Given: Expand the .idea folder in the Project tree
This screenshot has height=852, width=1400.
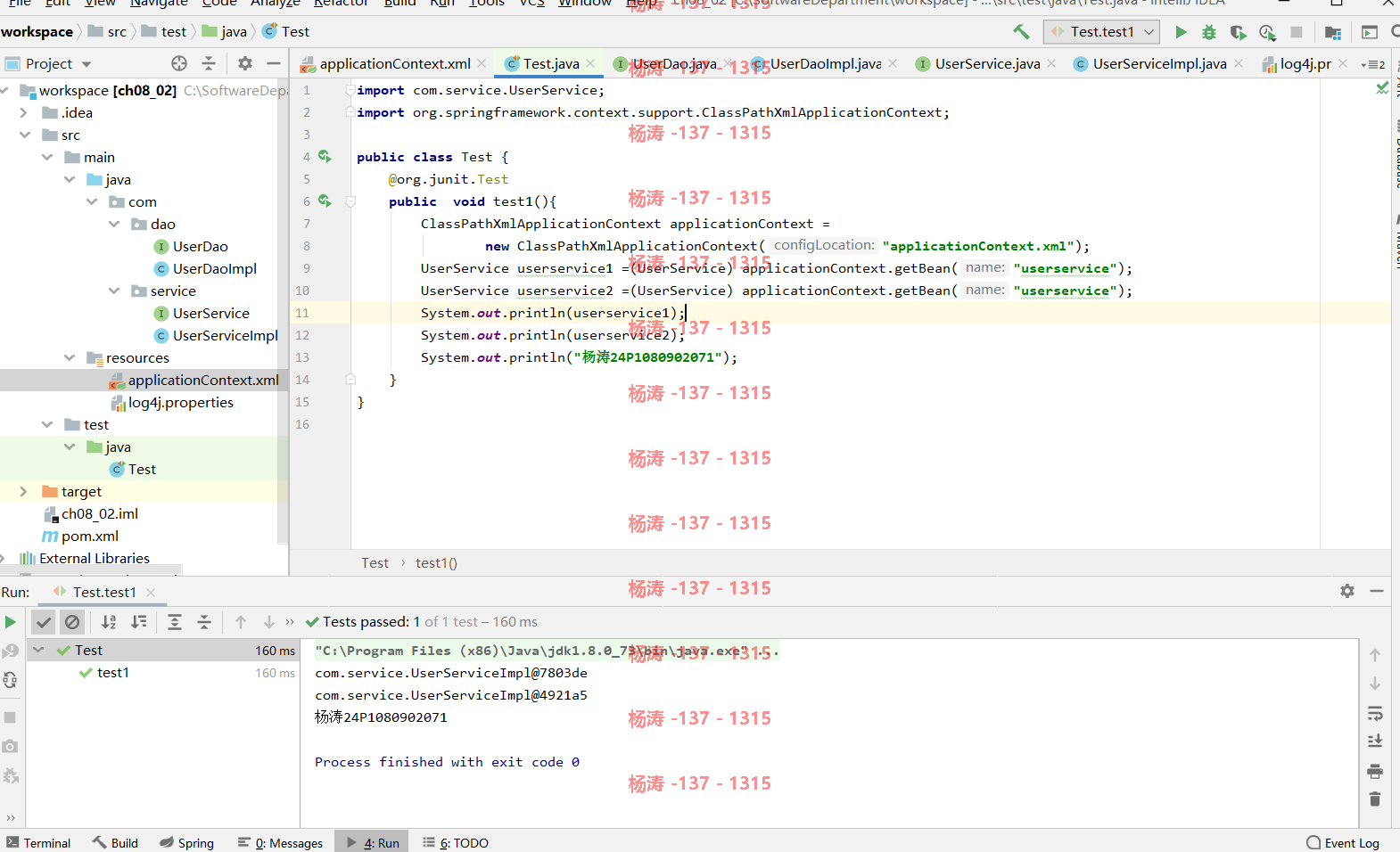Looking at the screenshot, I should click(24, 113).
